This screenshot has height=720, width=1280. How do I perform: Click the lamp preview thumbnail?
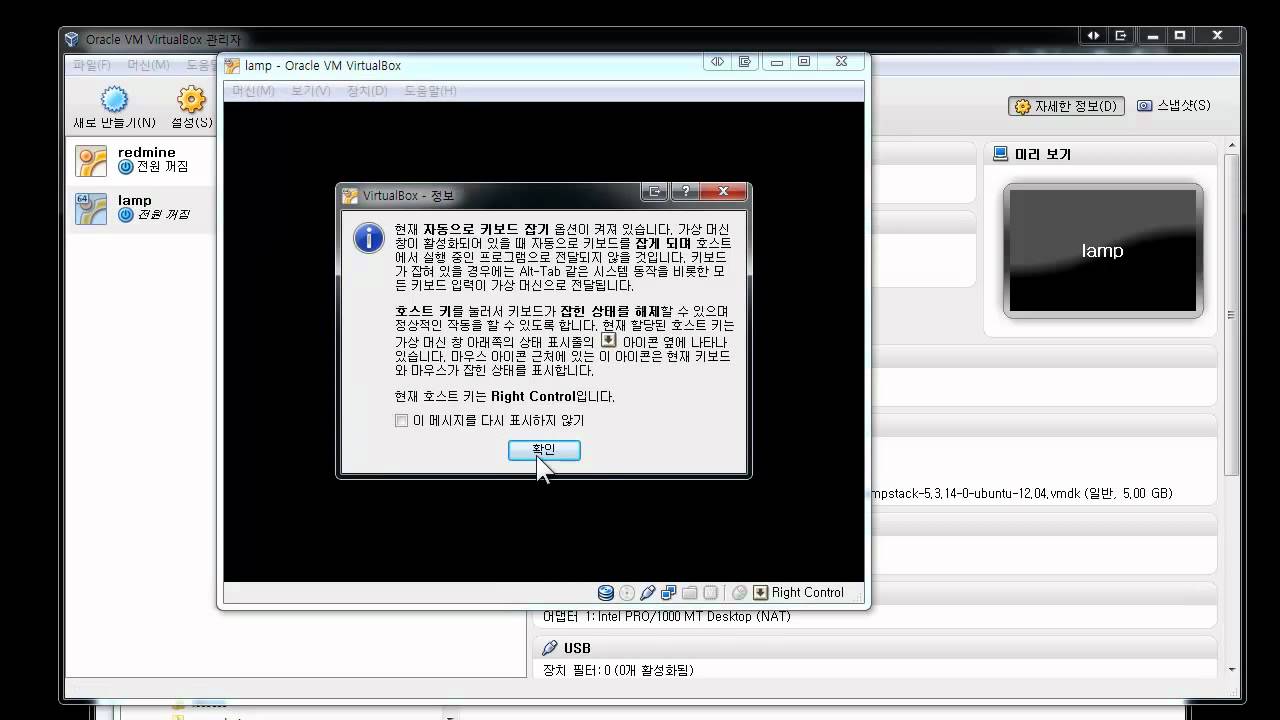pyautogui.click(x=1103, y=251)
